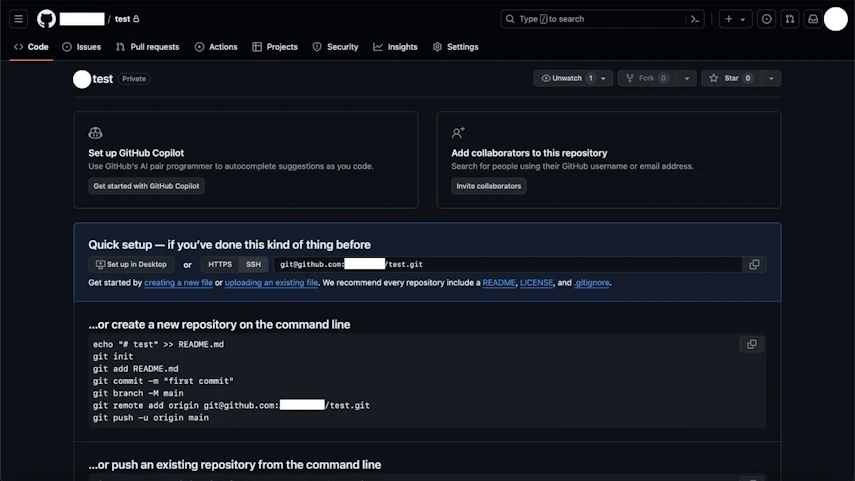Image resolution: width=855 pixels, height=481 pixels.
Task: Open the Insights tab
Action: 395,47
